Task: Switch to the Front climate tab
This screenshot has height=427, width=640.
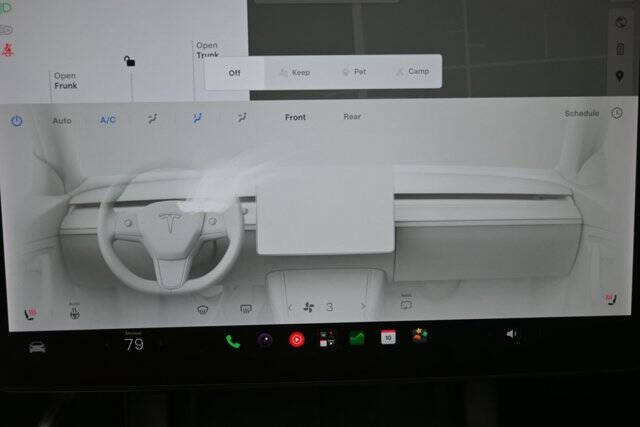Action: click(x=295, y=117)
